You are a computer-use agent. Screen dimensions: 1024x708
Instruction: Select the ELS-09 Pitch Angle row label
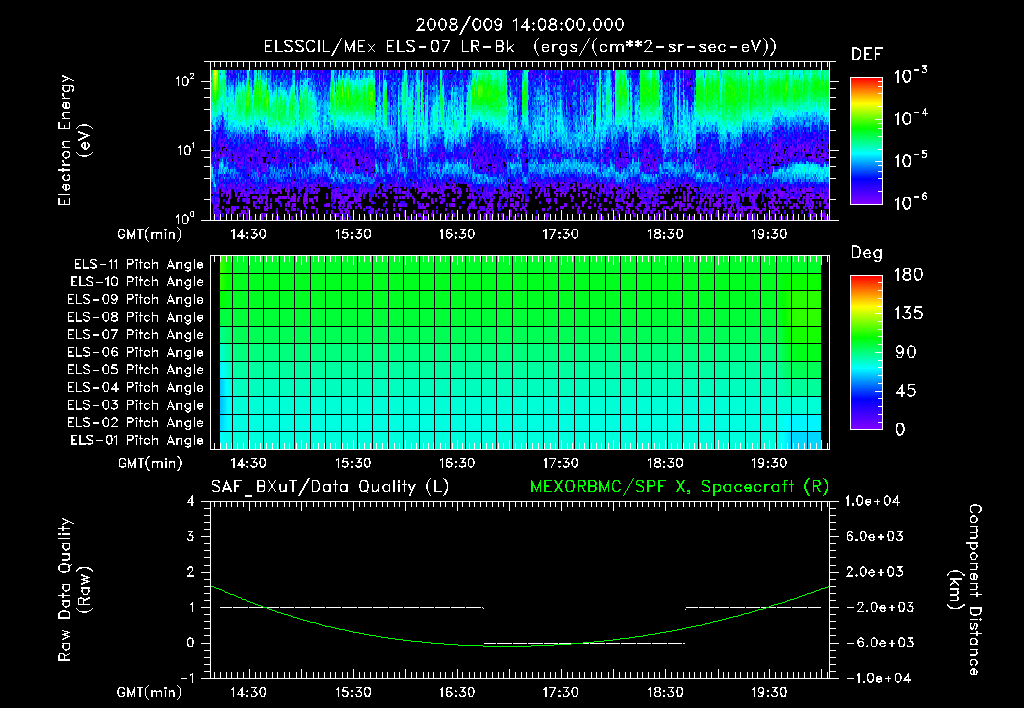(136, 300)
